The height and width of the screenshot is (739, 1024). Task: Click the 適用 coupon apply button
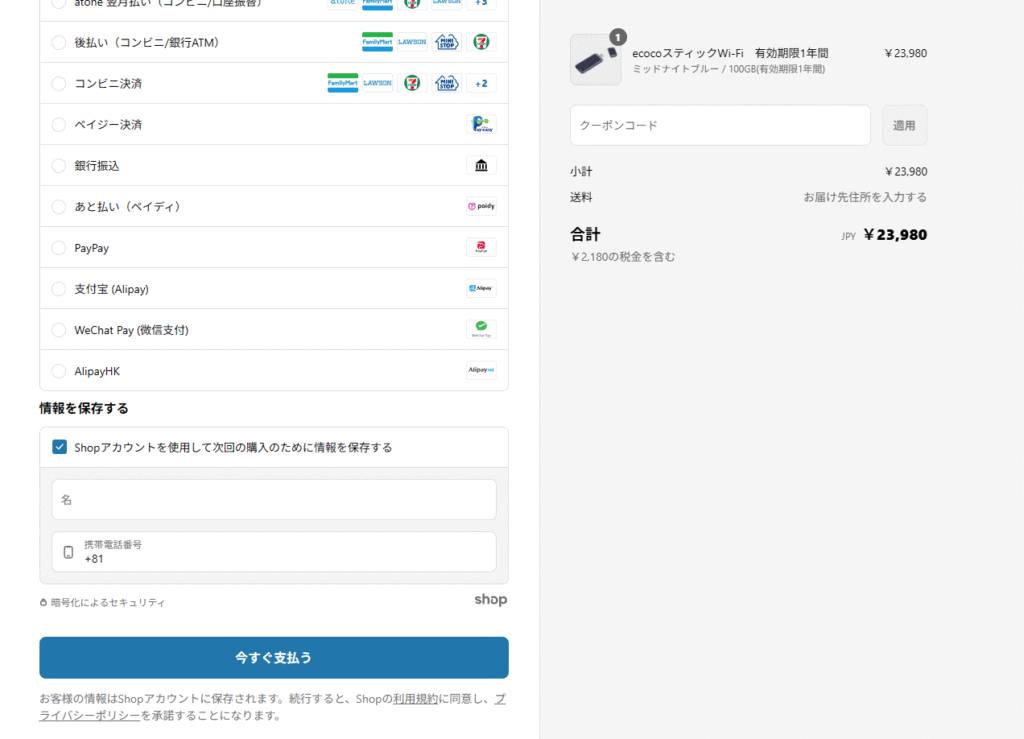[904, 125]
